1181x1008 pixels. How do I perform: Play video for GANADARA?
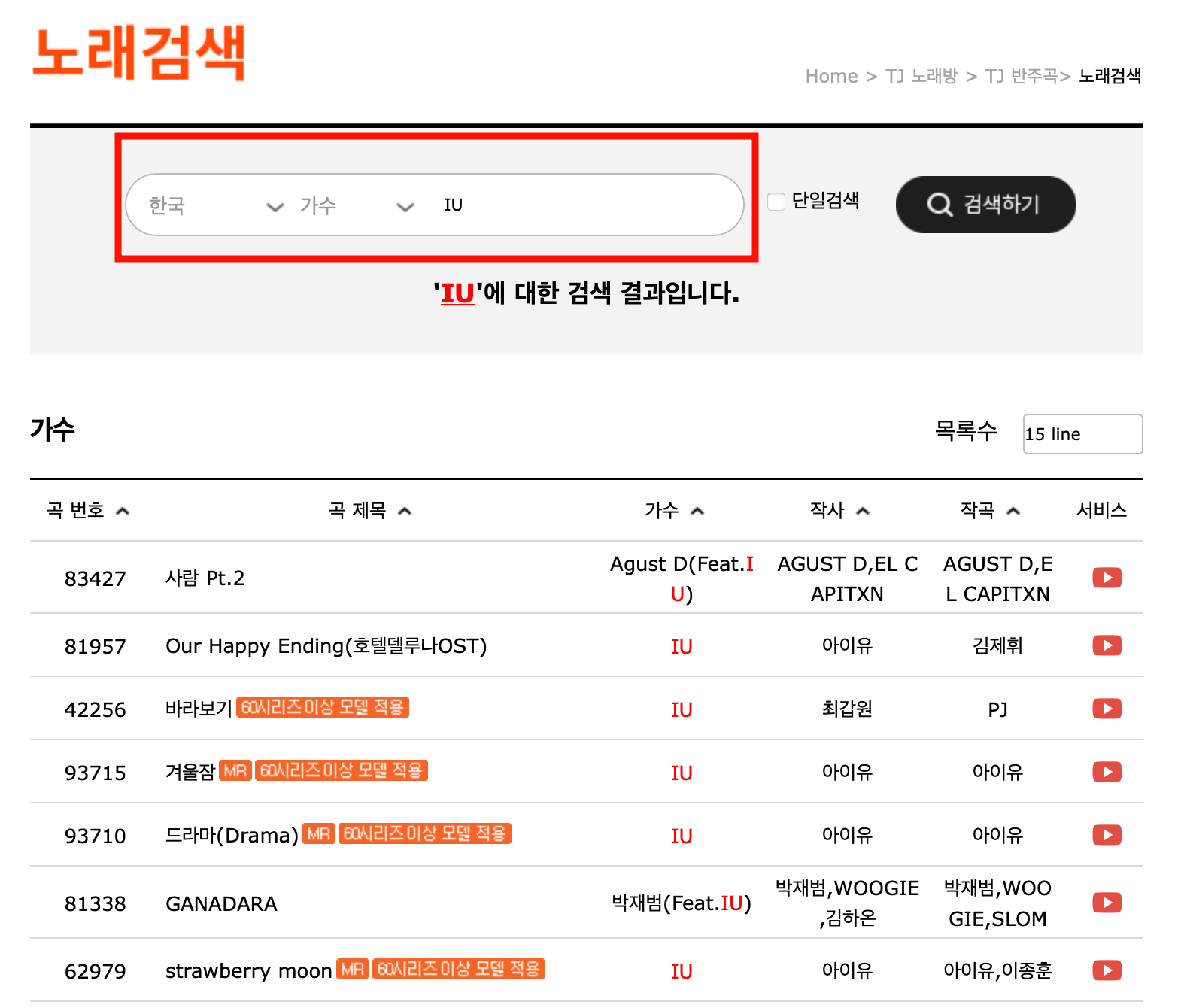1107,903
